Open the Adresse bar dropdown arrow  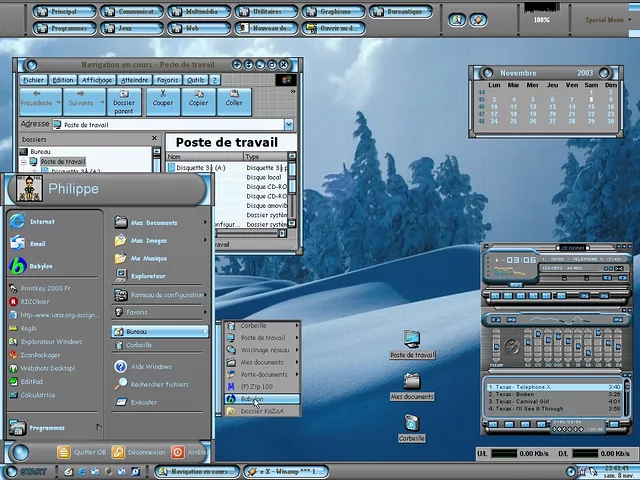pyautogui.click(x=289, y=125)
